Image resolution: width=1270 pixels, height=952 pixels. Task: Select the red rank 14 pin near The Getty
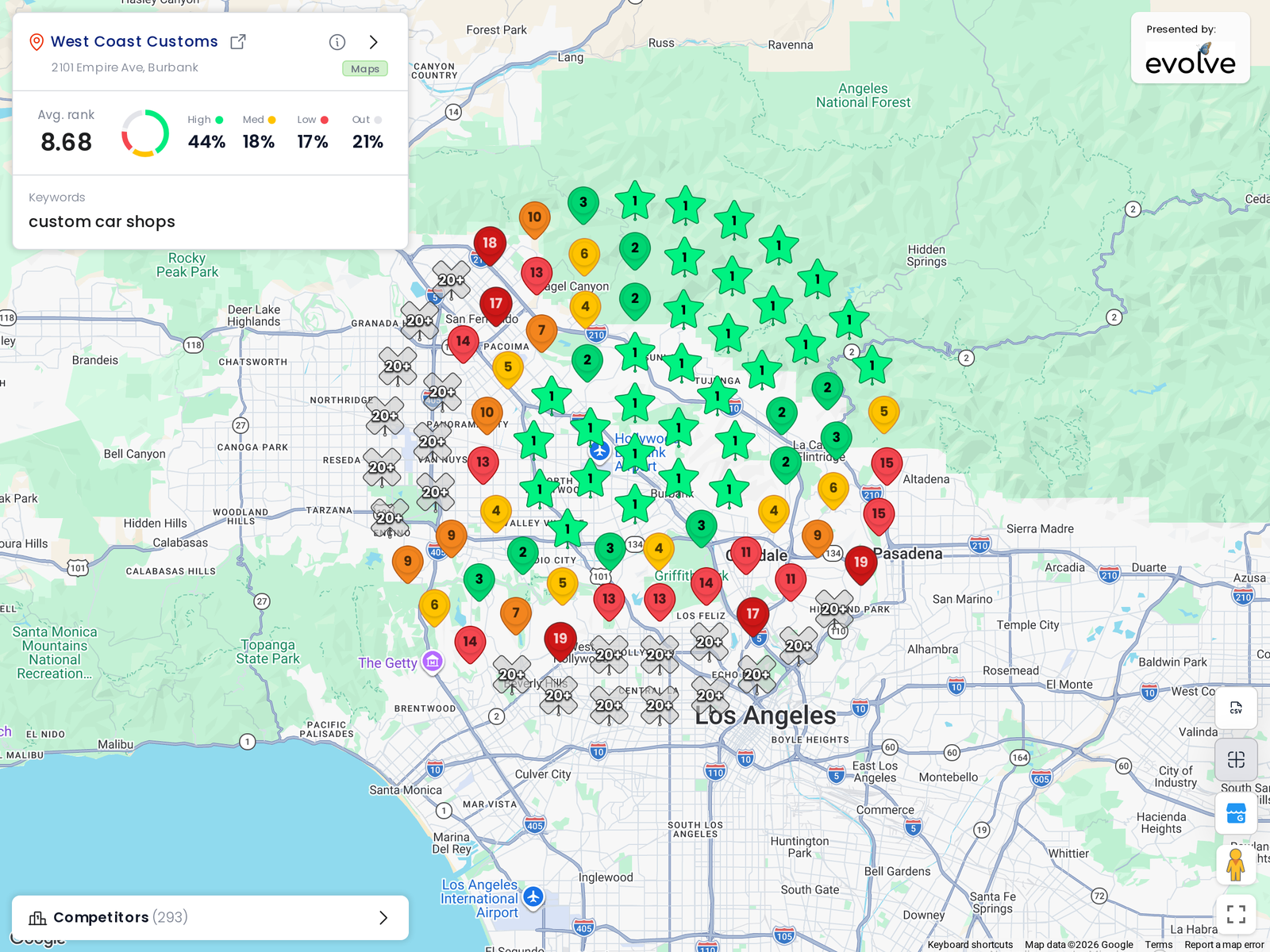coord(470,644)
